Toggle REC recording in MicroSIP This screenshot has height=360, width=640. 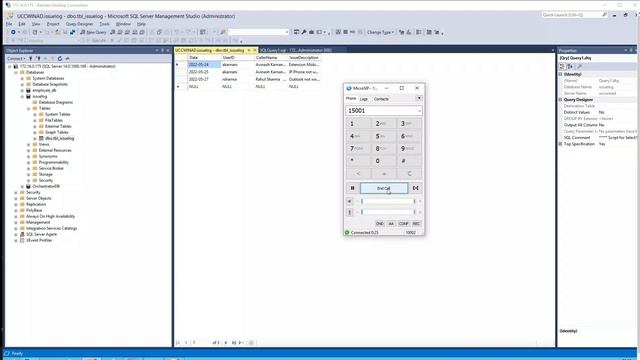pyautogui.click(x=416, y=224)
